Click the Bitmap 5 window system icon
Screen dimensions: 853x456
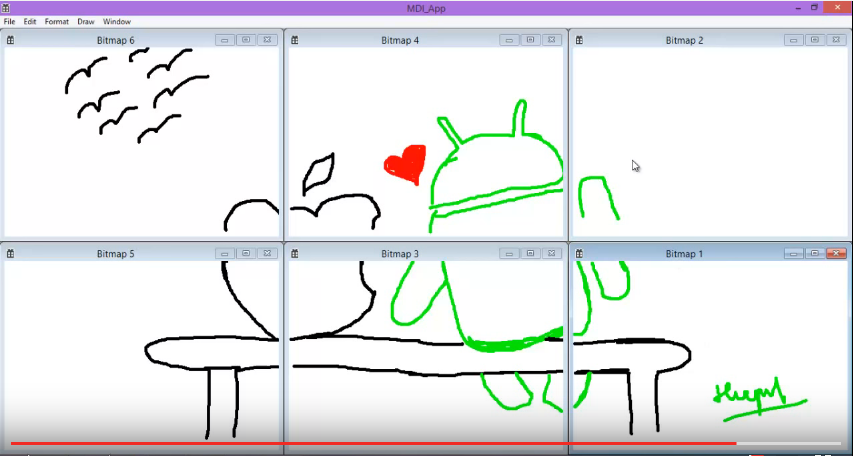10,254
